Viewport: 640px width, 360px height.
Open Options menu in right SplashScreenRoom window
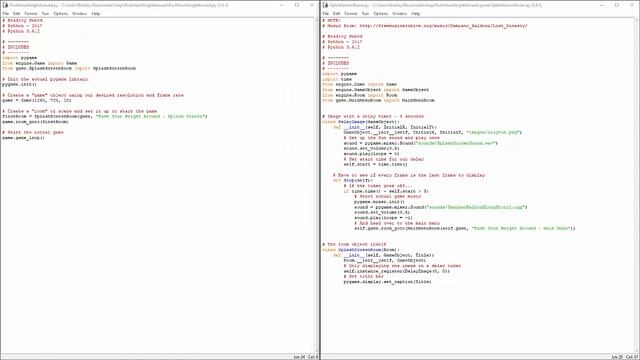tap(380, 13)
